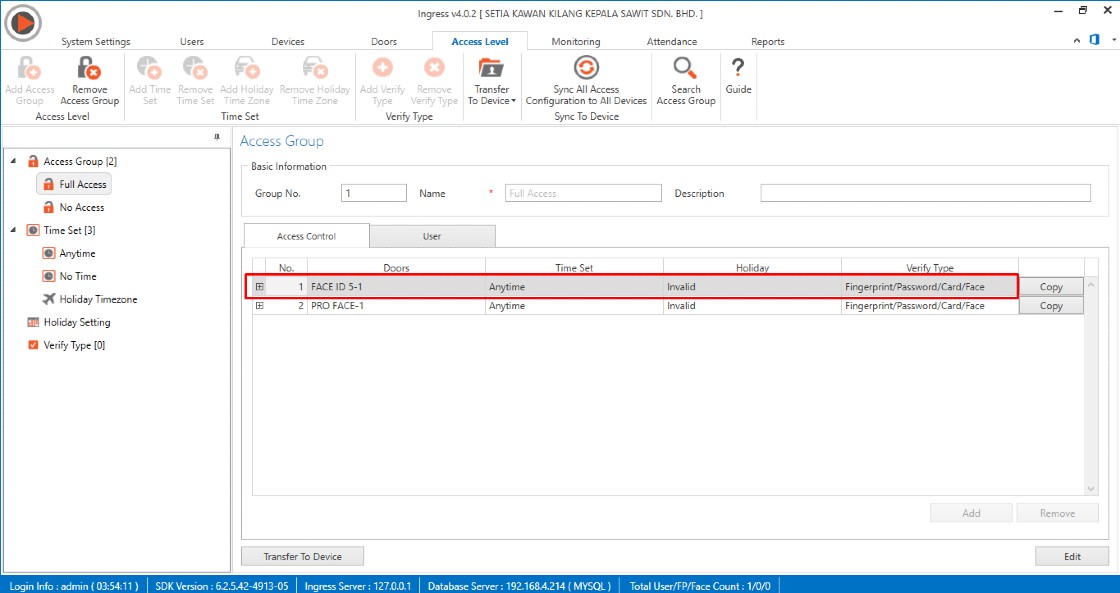Screen dimensions: 1120x593
Task: Click the Add Verify Type icon
Action: tap(382, 69)
